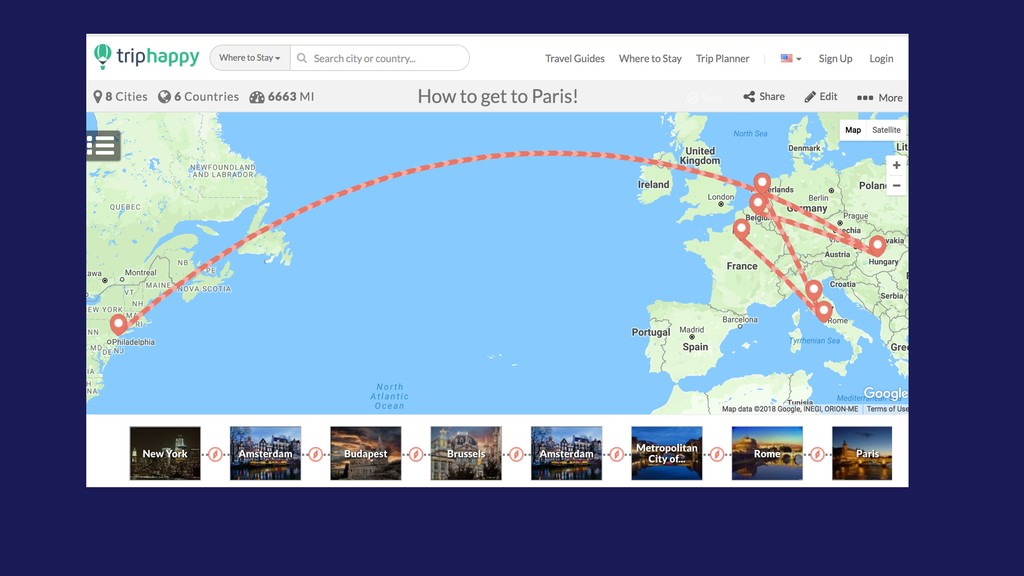The height and width of the screenshot is (576, 1024).
Task: Click transport icon between Brussels and Amsterdam
Action: (x=517, y=454)
